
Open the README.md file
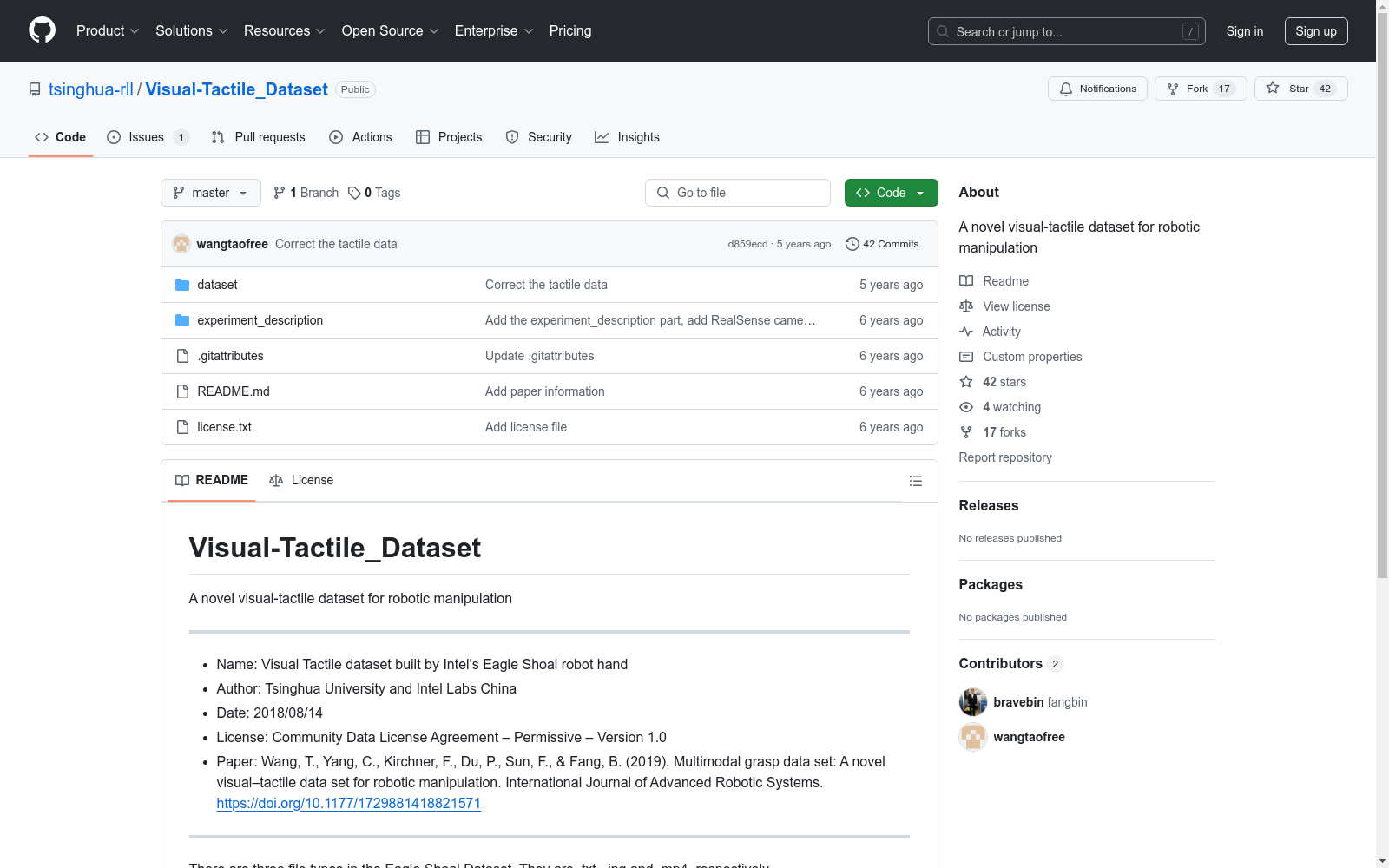(x=234, y=391)
